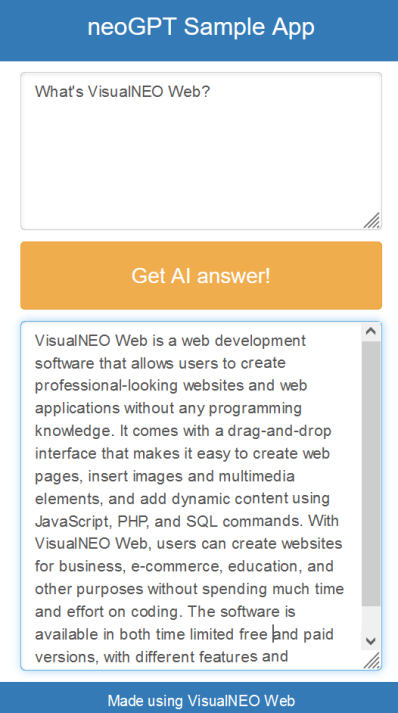
Task: Click the question box resize grip
Action: 372,221
